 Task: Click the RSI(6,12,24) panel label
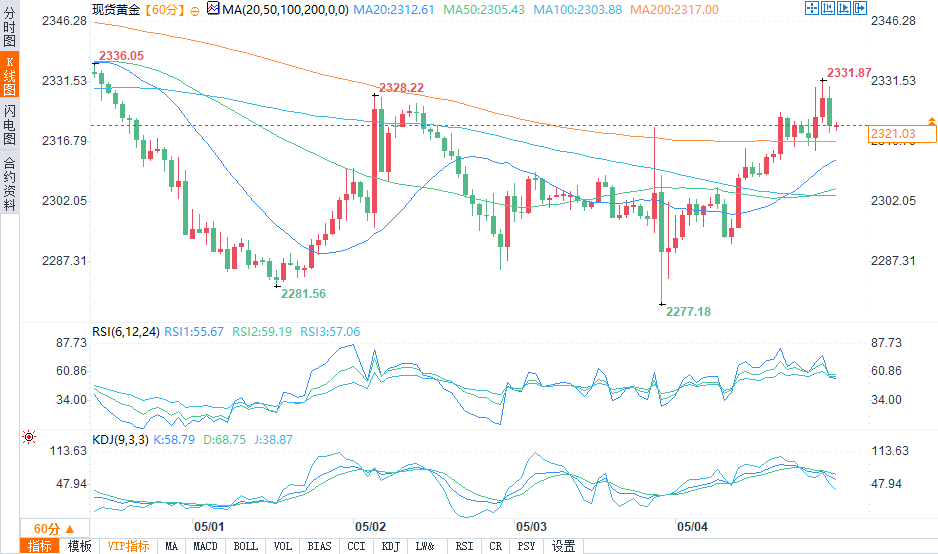126,331
